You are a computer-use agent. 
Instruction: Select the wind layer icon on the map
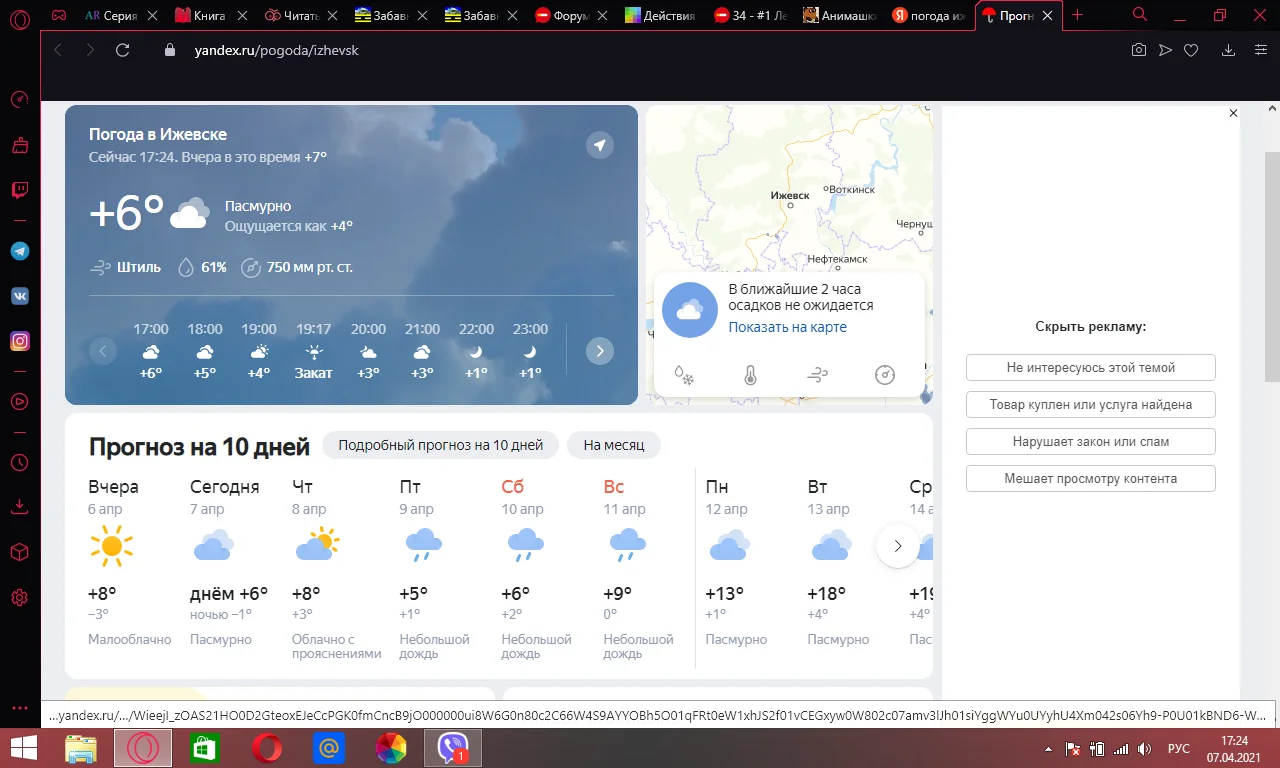[x=818, y=374]
